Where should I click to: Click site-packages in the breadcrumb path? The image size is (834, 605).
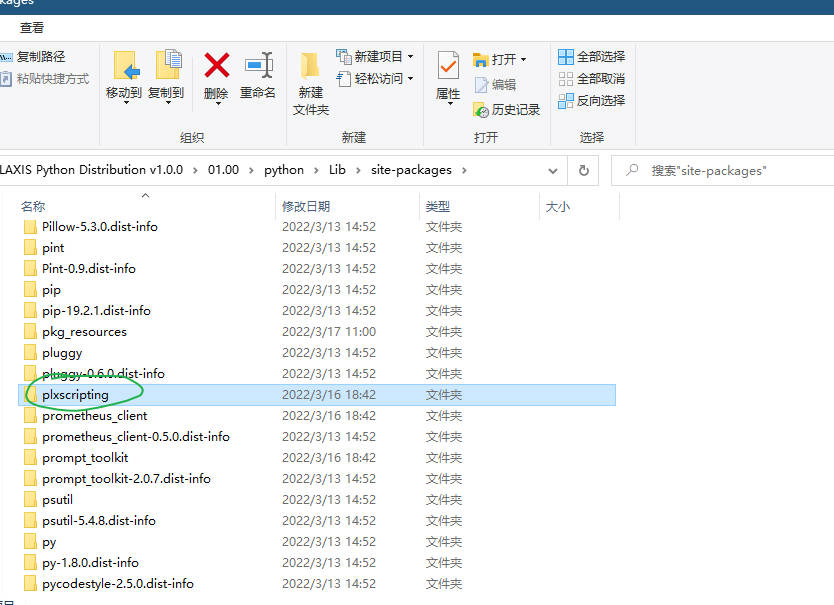(411, 170)
